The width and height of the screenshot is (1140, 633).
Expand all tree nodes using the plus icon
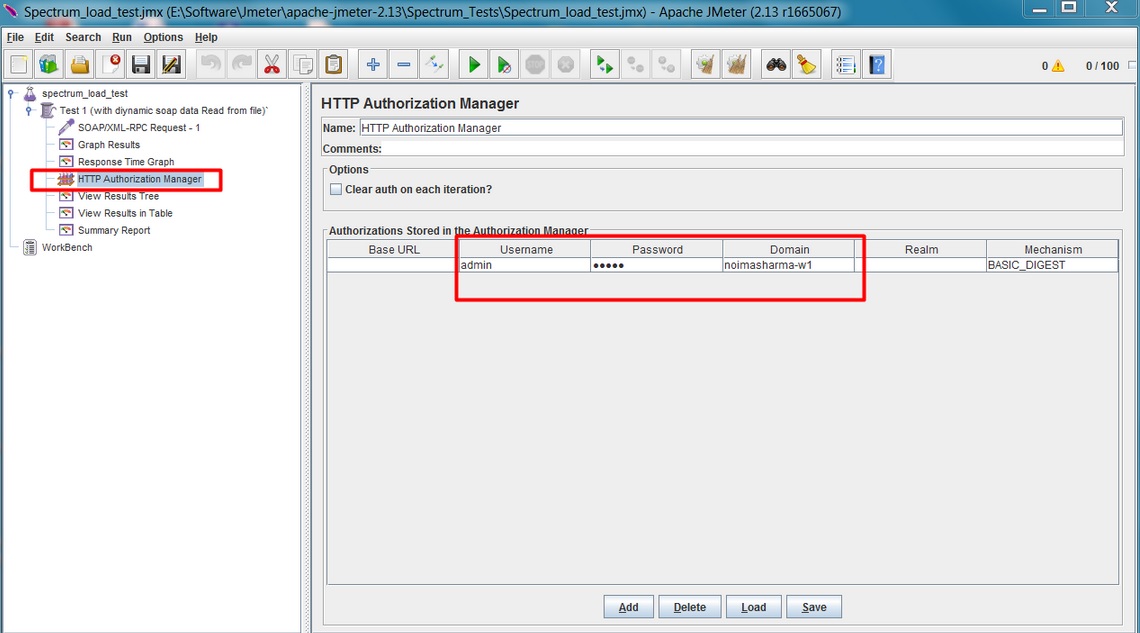(x=372, y=63)
